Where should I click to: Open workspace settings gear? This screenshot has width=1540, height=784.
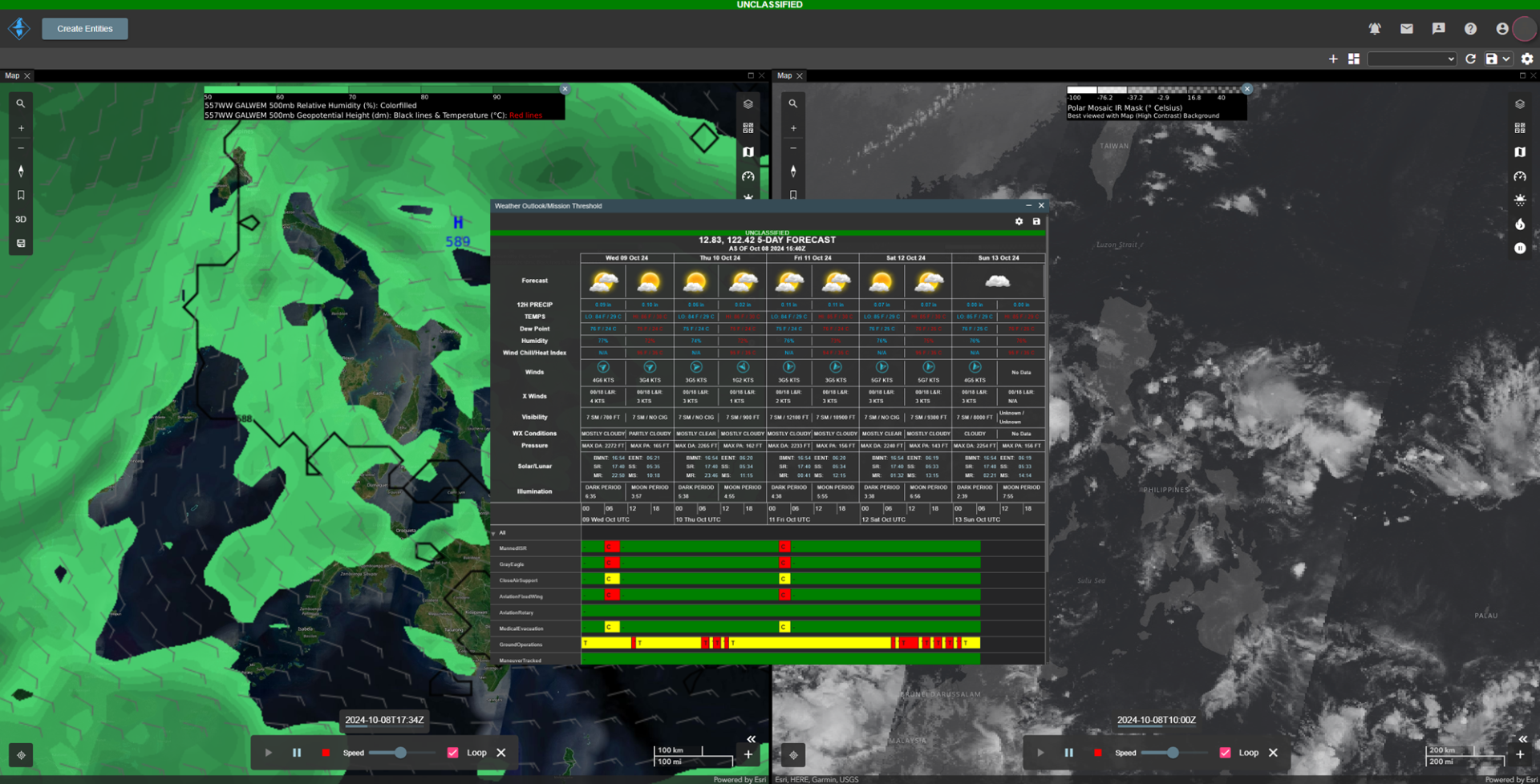[1527, 59]
